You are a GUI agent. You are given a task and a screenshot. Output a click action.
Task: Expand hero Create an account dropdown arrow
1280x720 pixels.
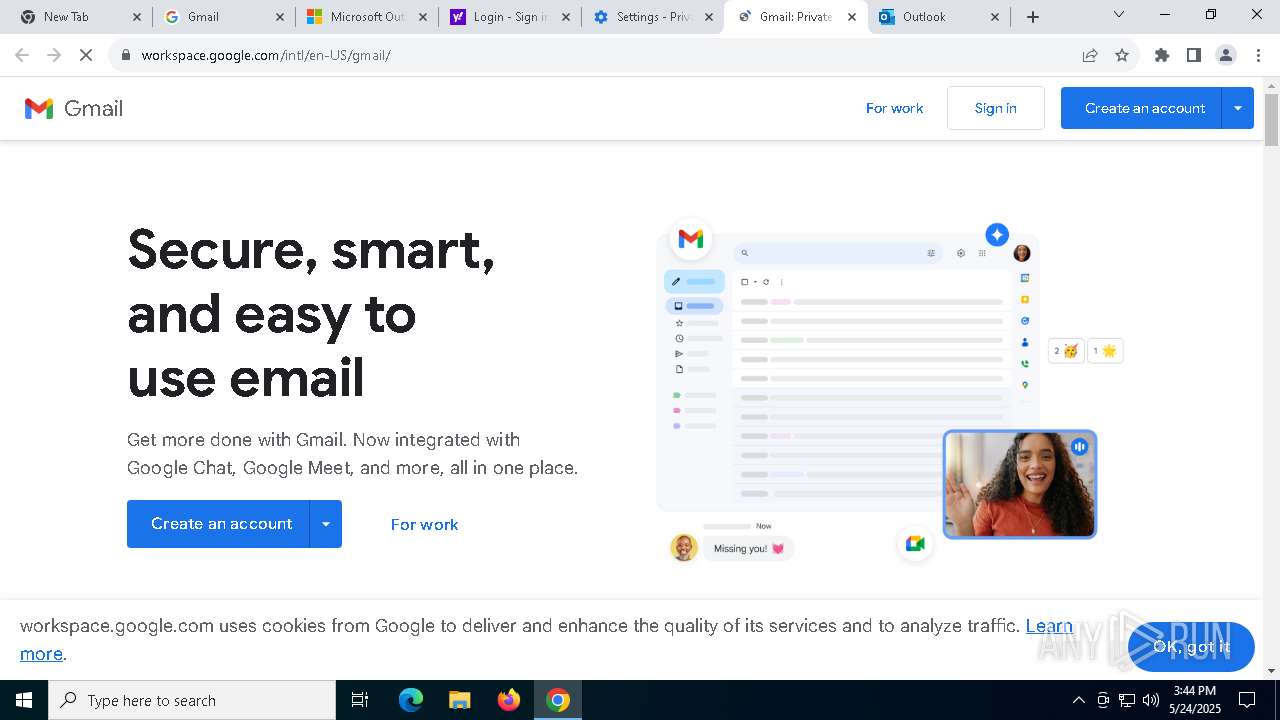(326, 524)
